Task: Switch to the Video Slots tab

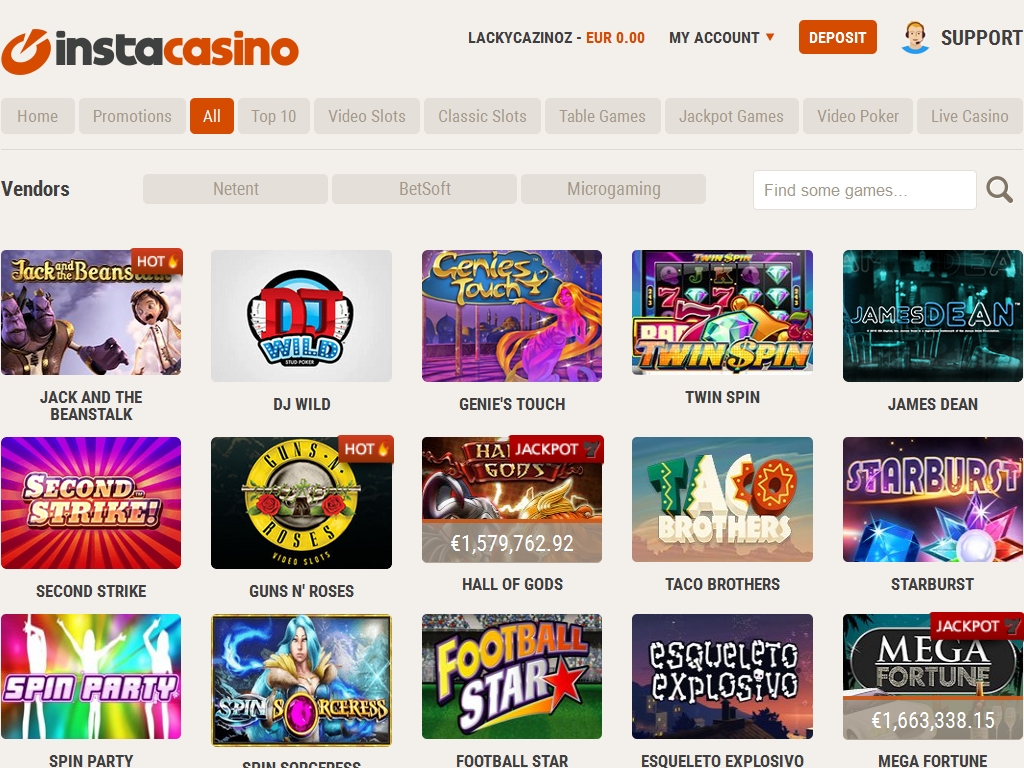Action: click(367, 116)
